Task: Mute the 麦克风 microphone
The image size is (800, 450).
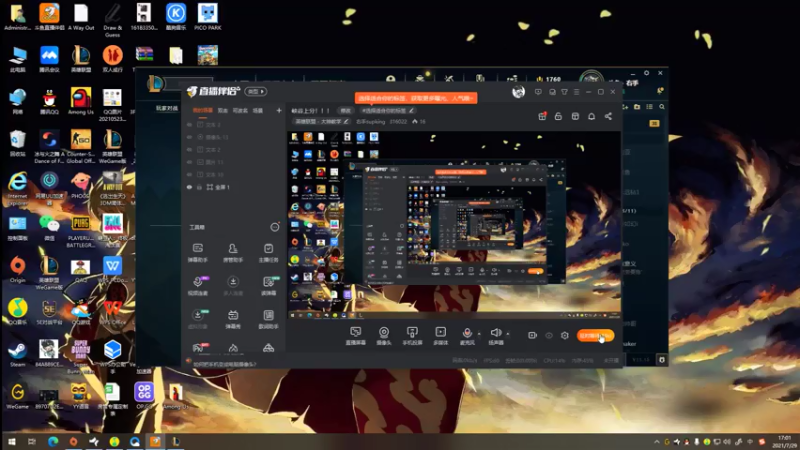Action: click(467, 335)
